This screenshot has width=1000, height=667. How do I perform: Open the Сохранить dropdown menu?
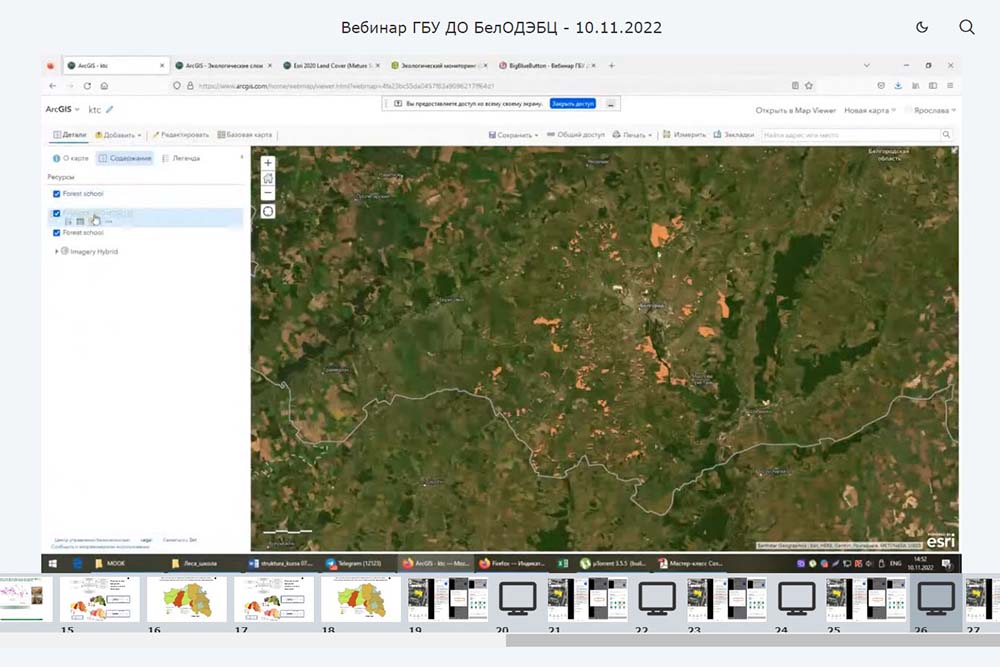coord(514,134)
